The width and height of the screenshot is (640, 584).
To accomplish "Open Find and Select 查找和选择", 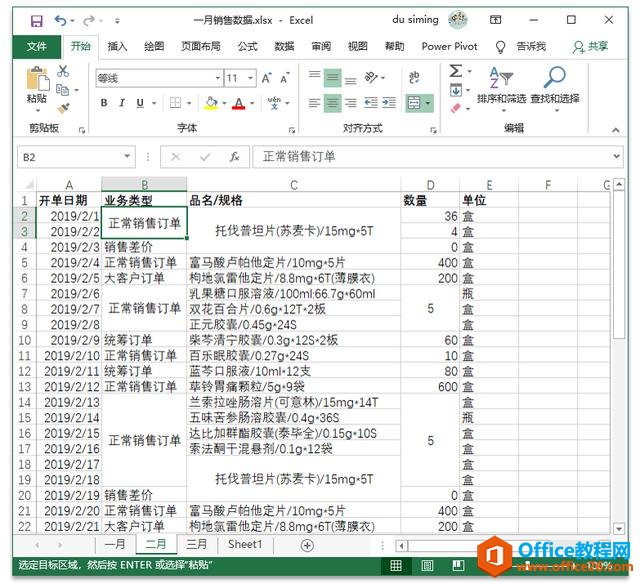I will 555,89.
